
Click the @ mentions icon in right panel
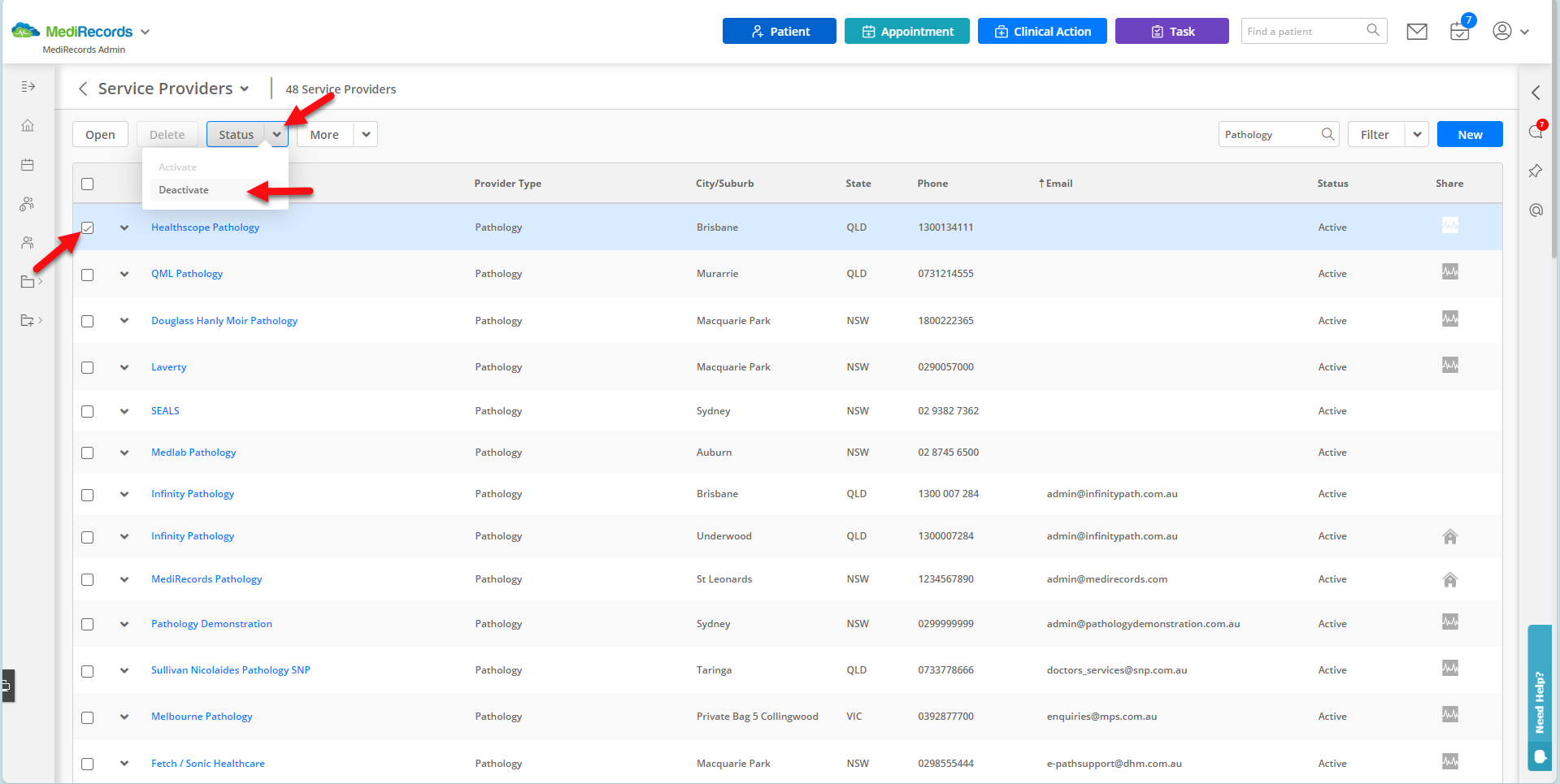(1536, 210)
